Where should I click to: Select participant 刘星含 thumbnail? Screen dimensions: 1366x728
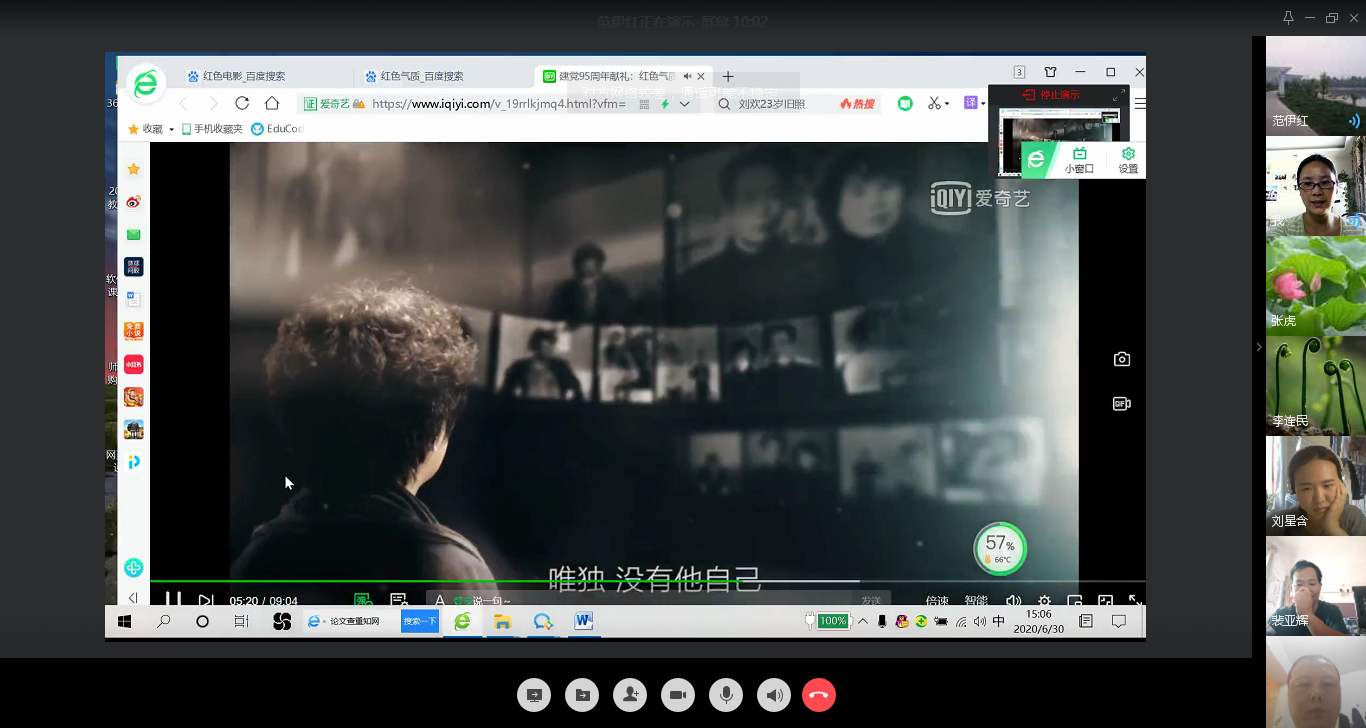[1316, 486]
